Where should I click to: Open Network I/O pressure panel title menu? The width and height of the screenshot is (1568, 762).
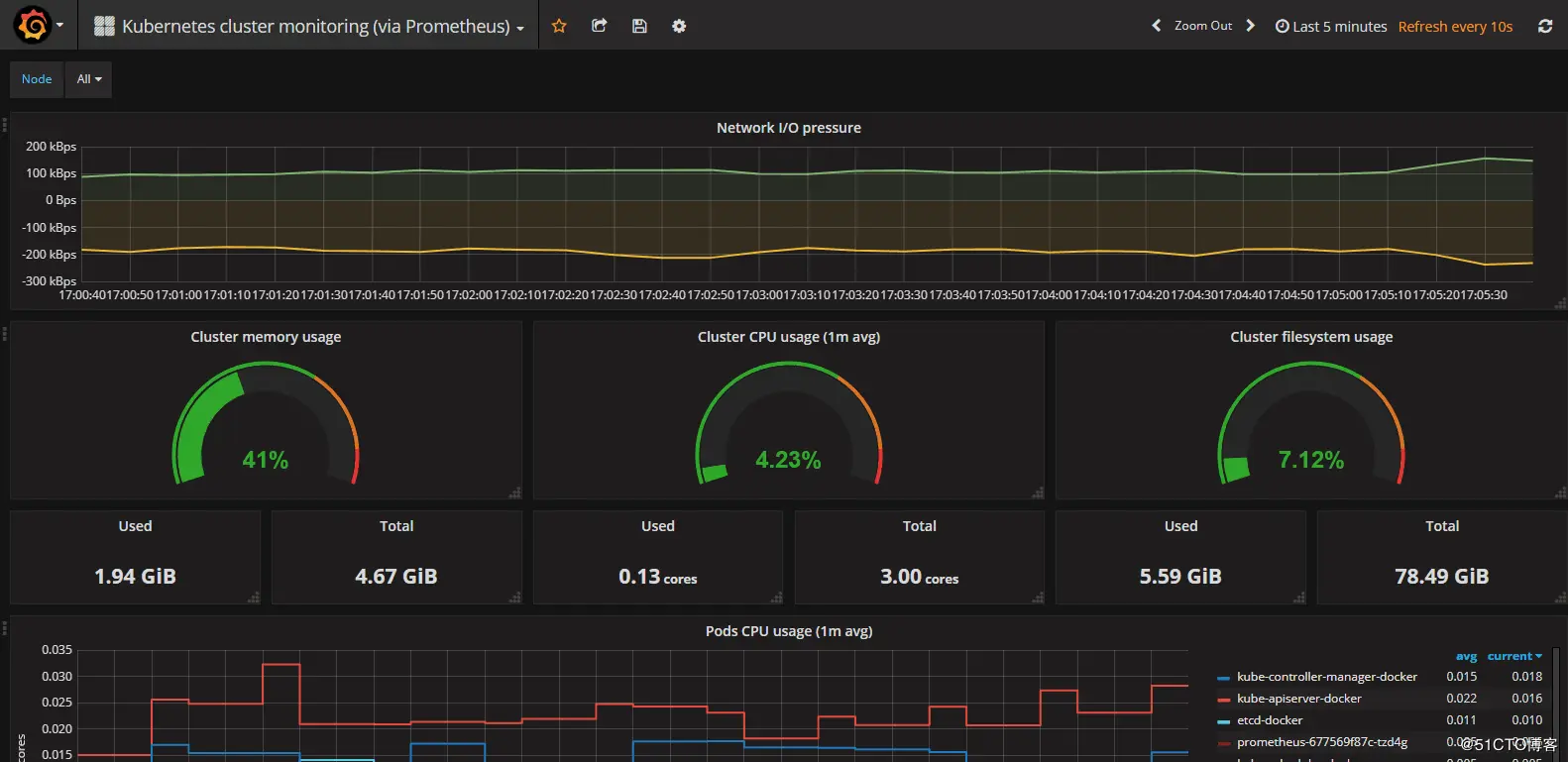[x=788, y=128]
